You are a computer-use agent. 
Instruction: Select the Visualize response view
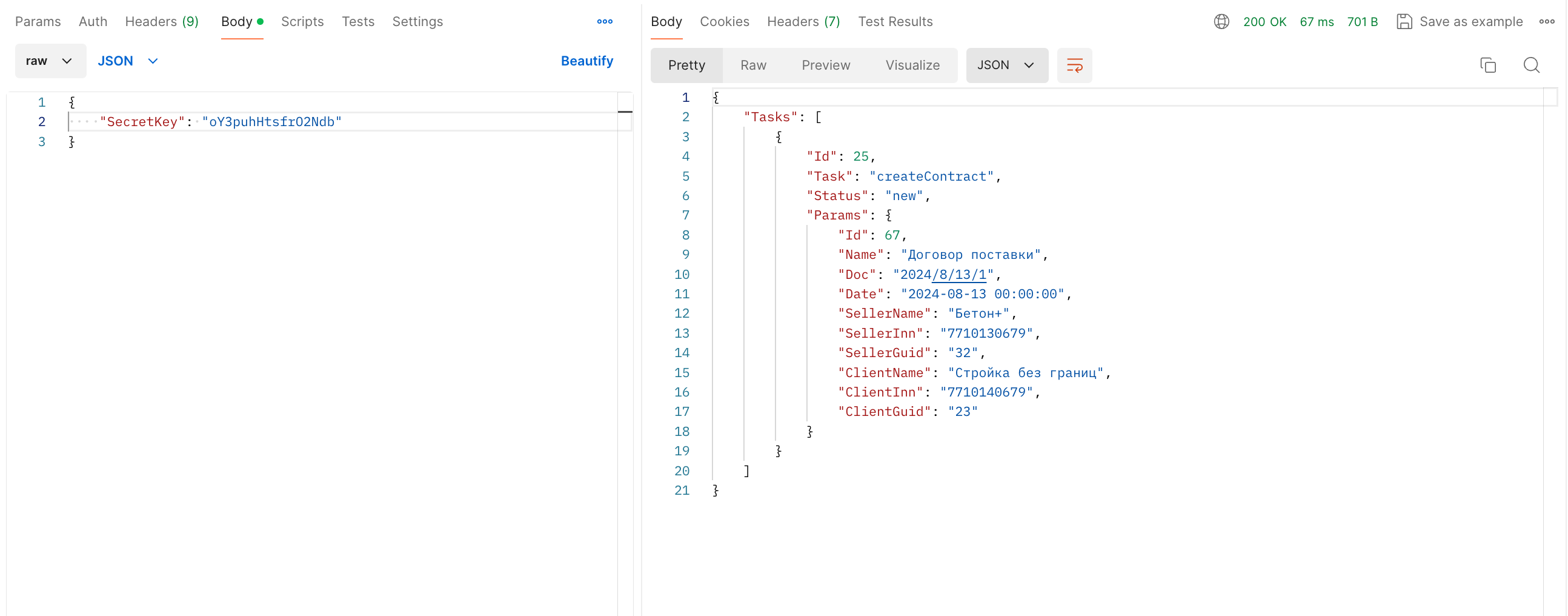coord(912,65)
